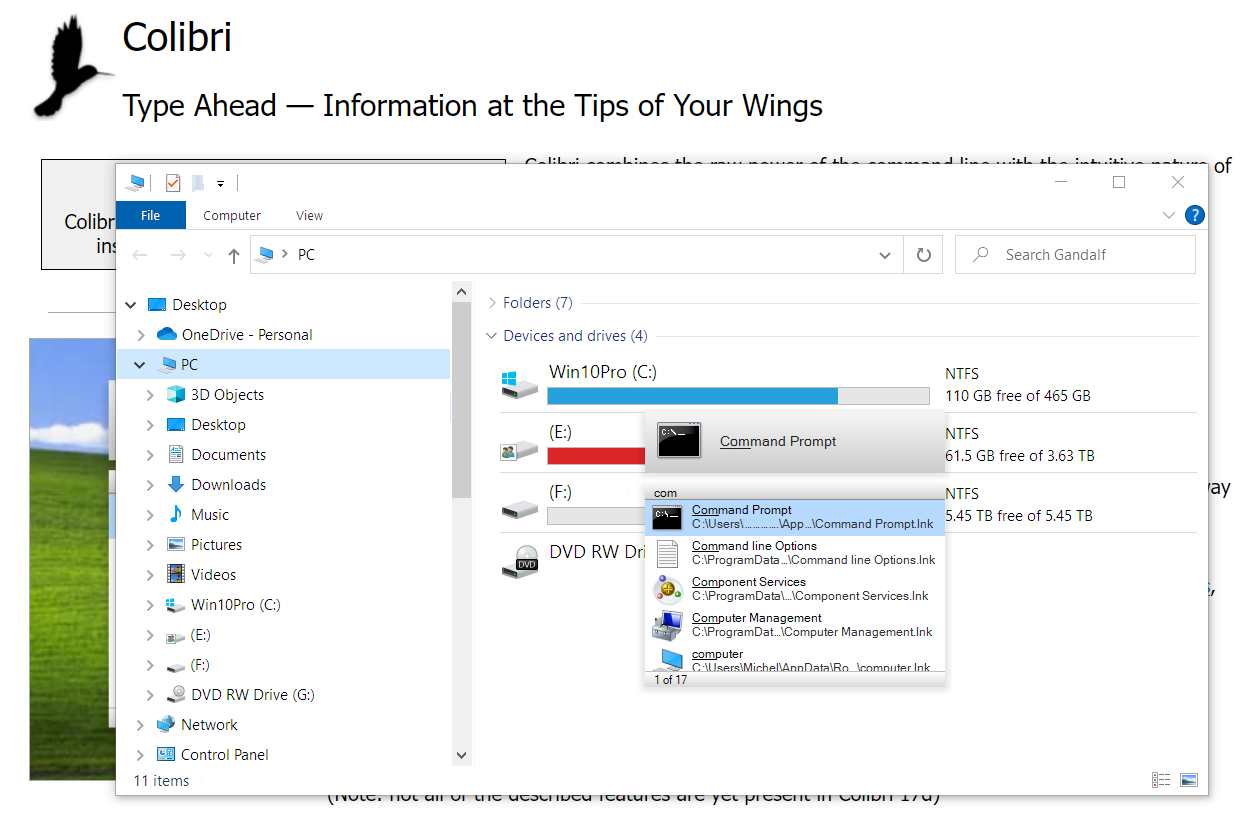Open the address bar dropdown arrow
This screenshot has width=1240, height=832.
click(884, 255)
